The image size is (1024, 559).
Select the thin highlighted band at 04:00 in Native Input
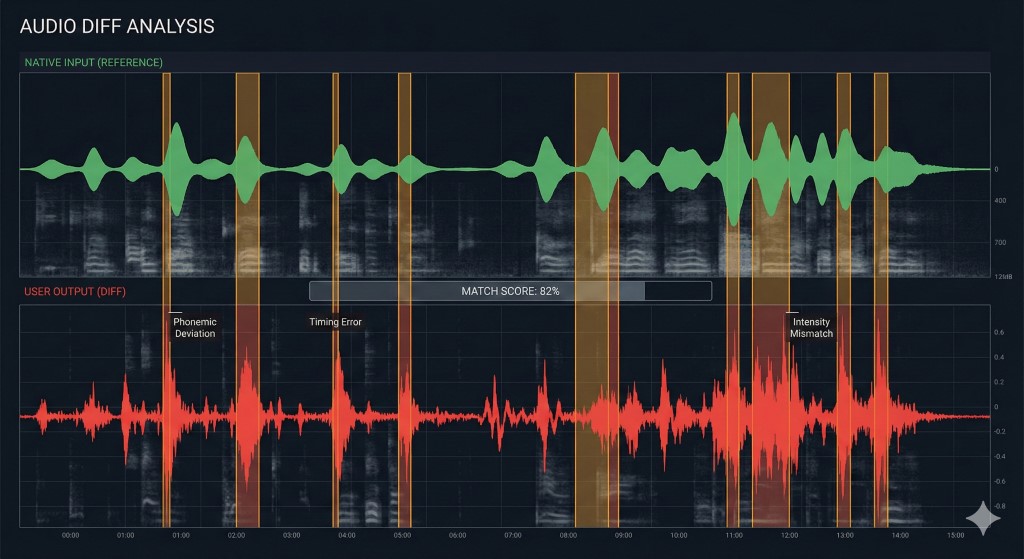336,175
